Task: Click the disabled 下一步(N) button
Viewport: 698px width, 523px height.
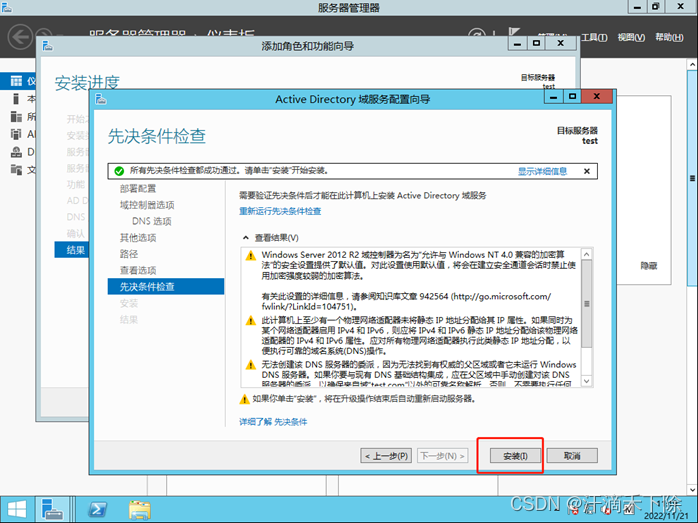Action: pos(442,455)
